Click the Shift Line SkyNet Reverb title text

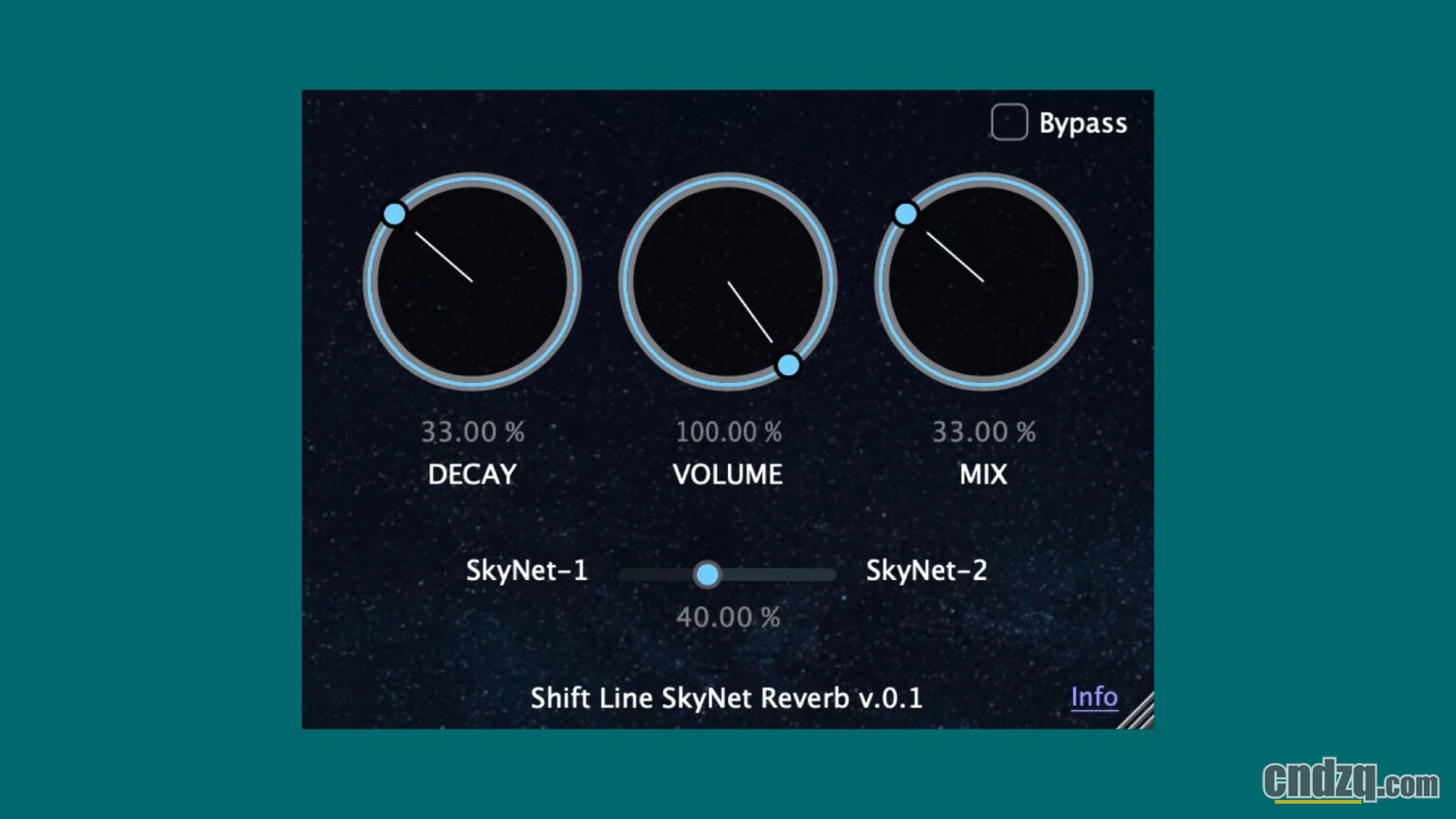[726, 699]
